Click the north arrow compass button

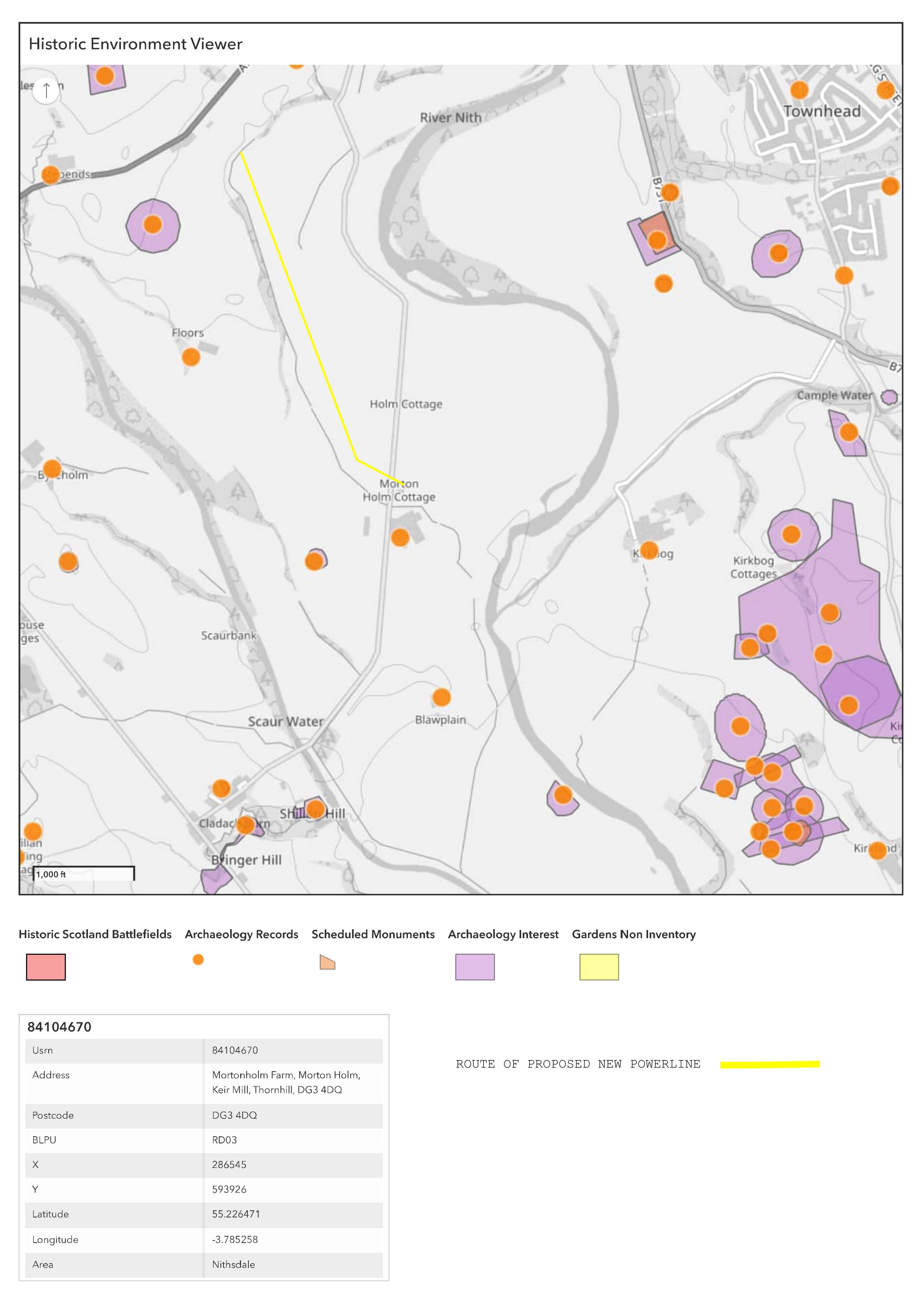(x=46, y=90)
